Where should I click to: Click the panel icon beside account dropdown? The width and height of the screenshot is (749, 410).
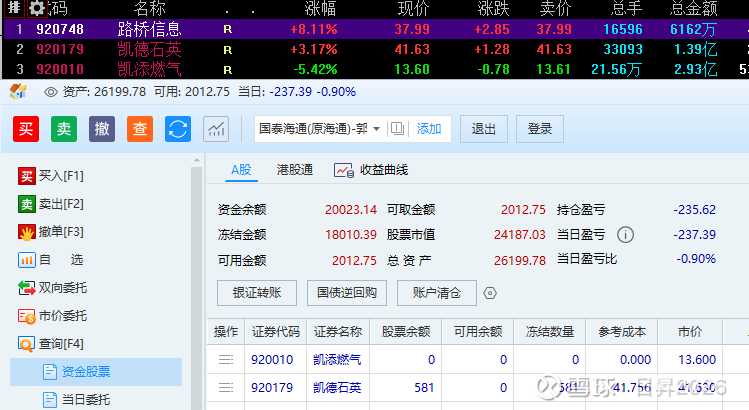click(397, 129)
